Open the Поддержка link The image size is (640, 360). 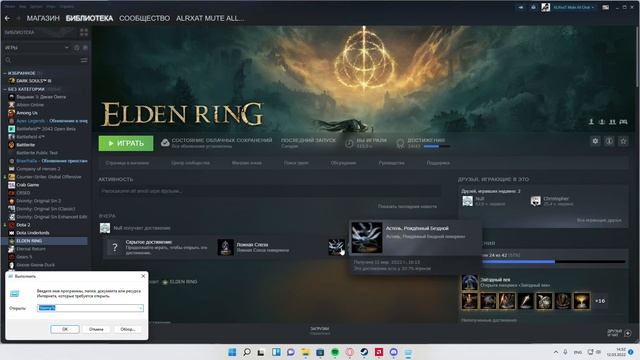[x=438, y=163]
